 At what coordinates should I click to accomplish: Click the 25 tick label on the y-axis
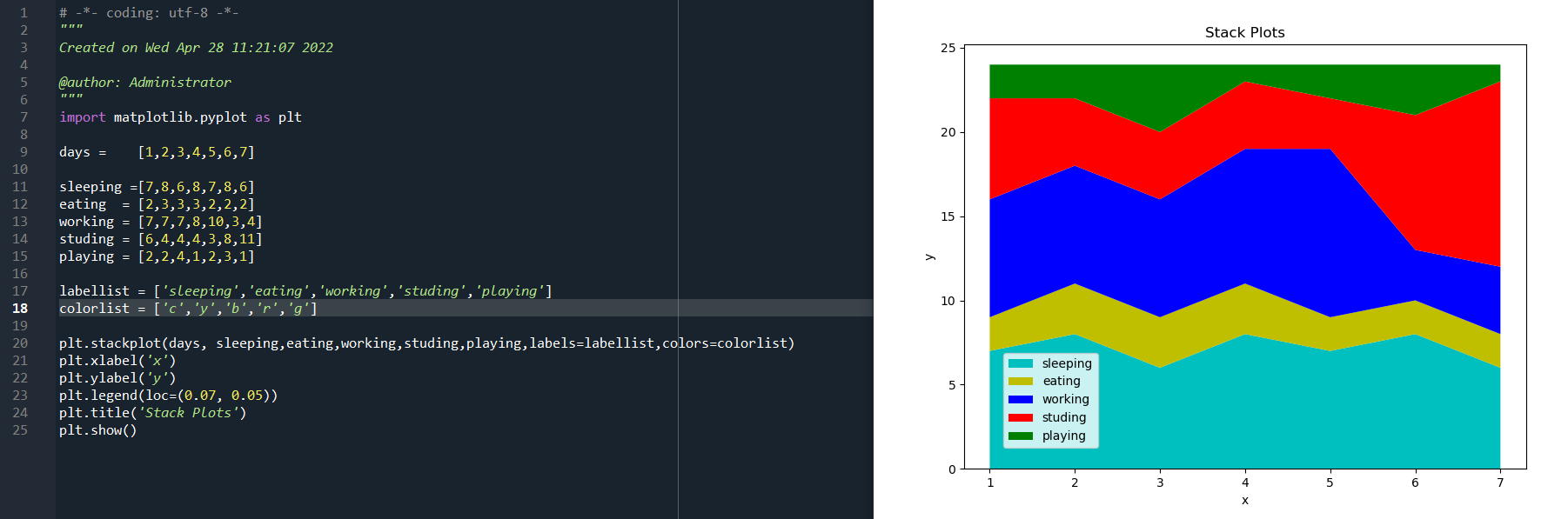[x=948, y=48]
